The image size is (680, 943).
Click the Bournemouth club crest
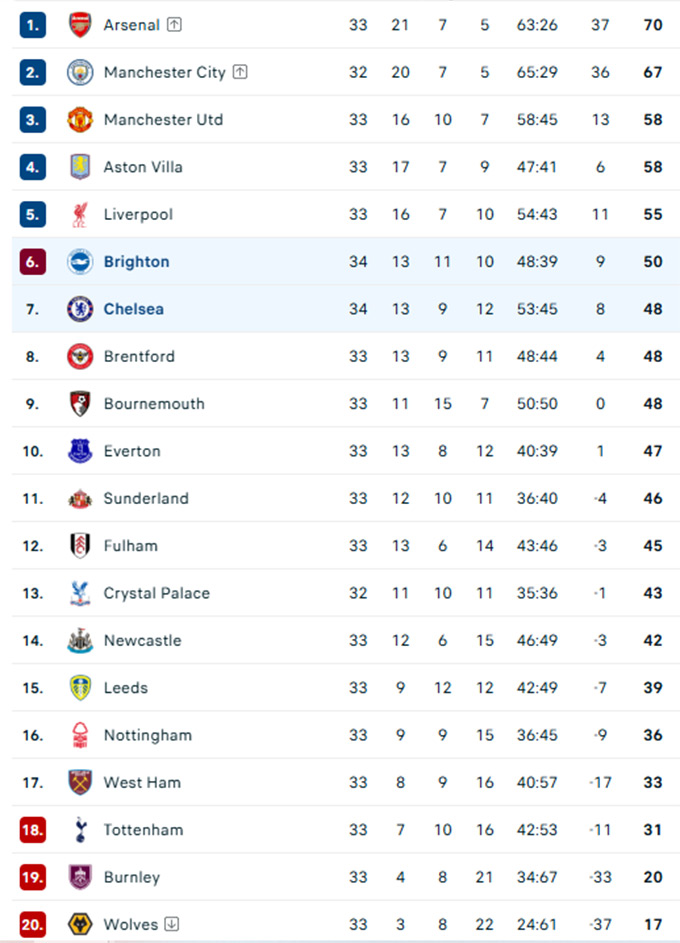pos(80,404)
